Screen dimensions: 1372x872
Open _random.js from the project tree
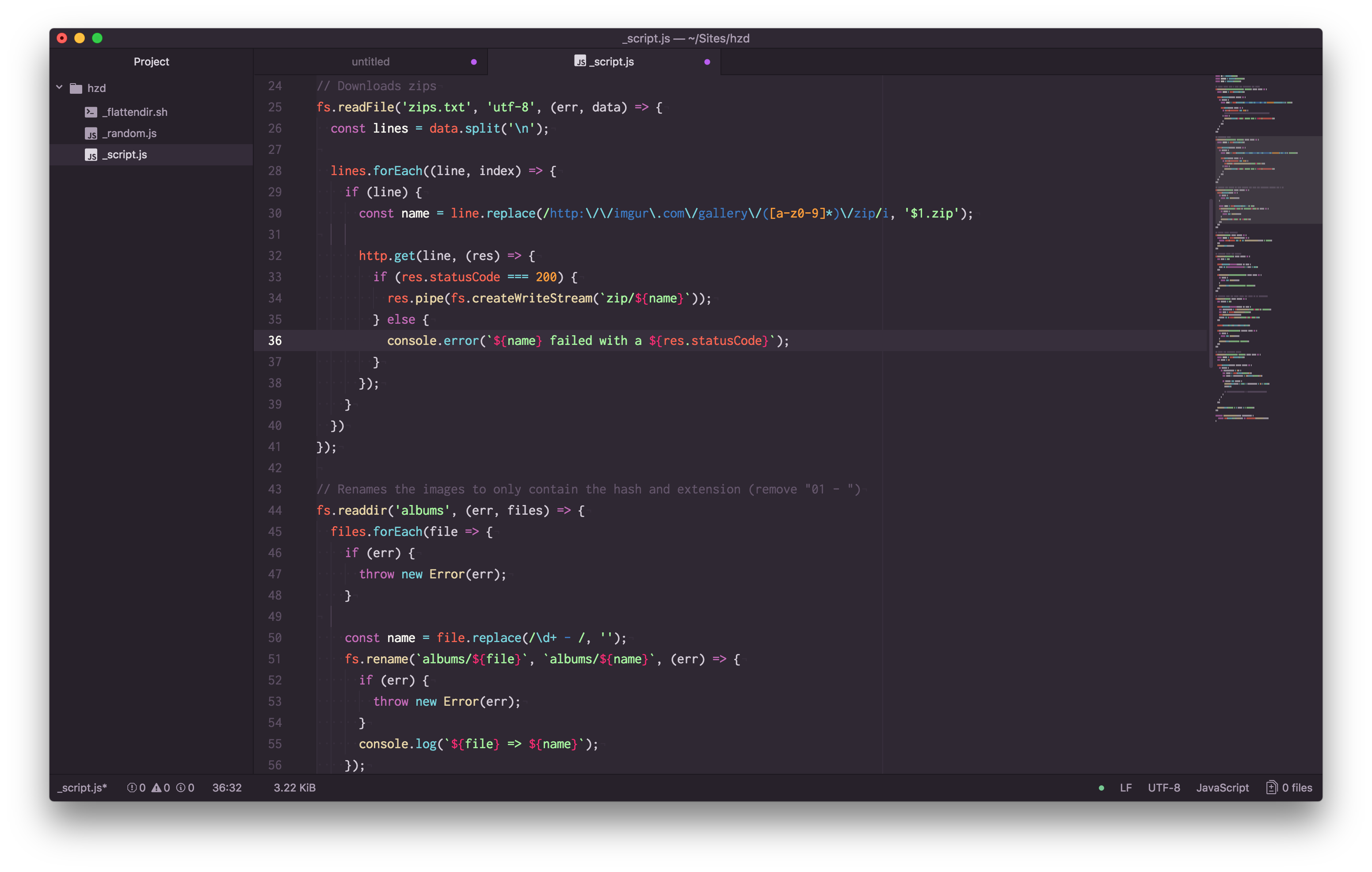click(x=130, y=134)
